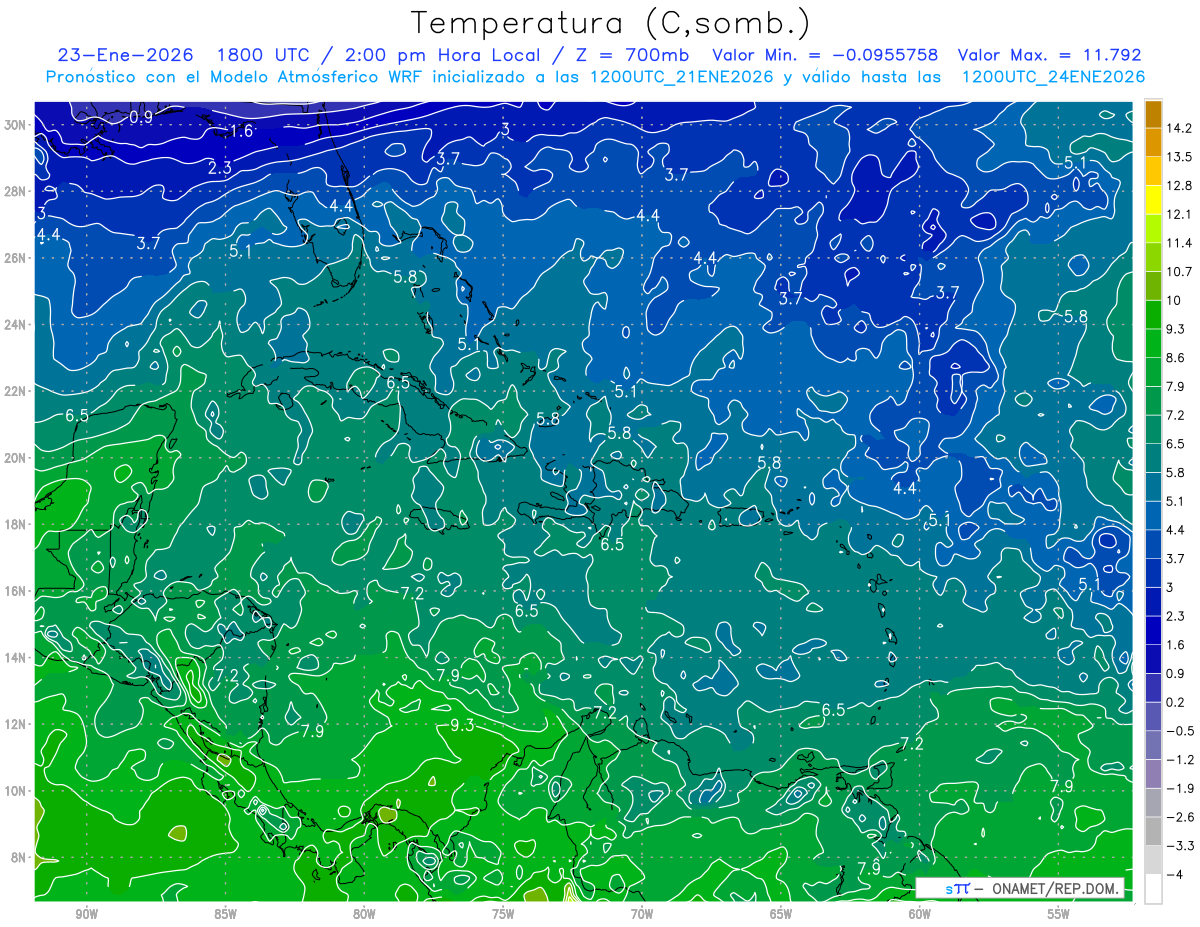The image size is (1200, 927).
Task: Click the "-2.6" label in the color legend
Action: [x=1181, y=817]
